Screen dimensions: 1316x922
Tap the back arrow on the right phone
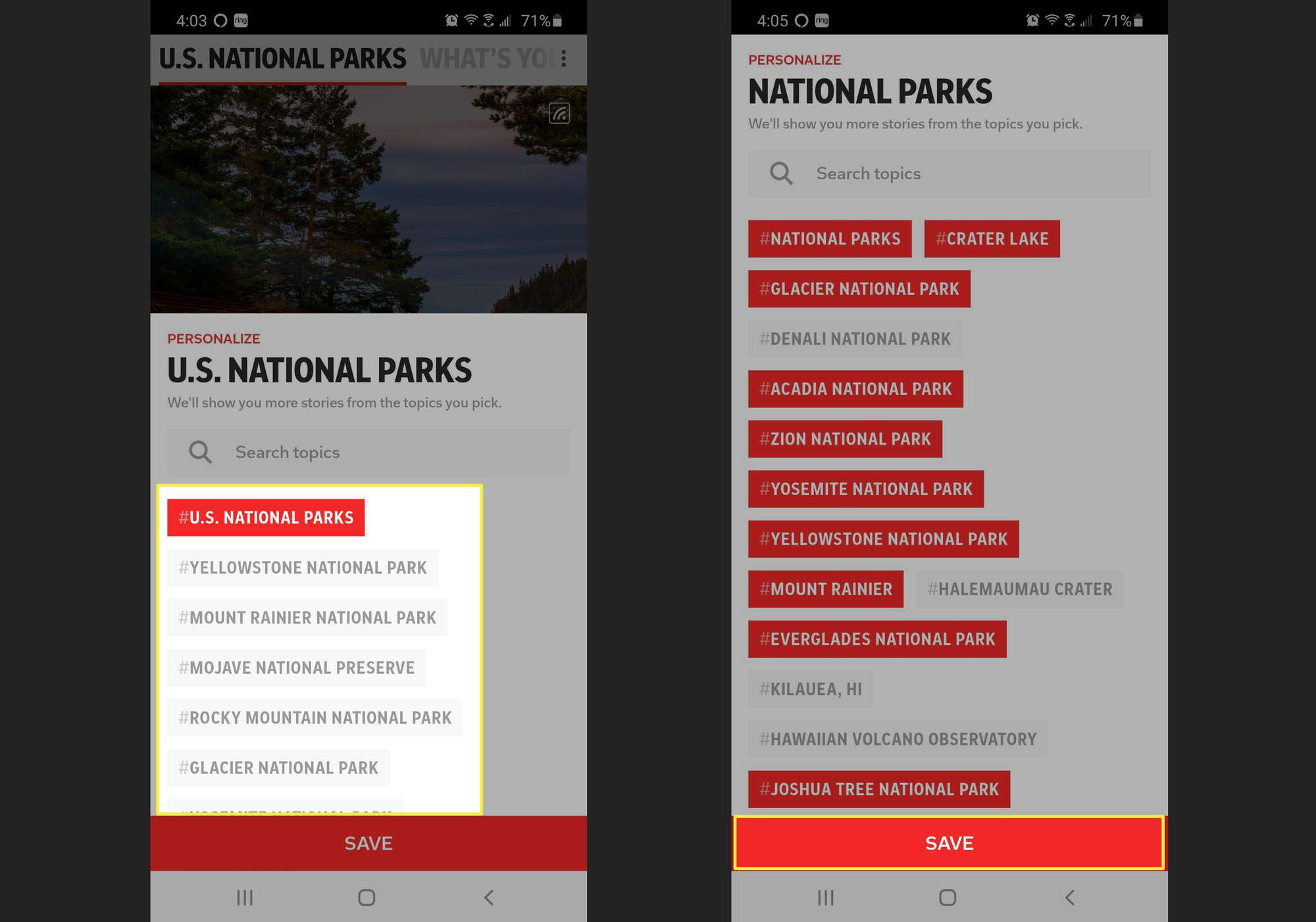tap(1069, 898)
